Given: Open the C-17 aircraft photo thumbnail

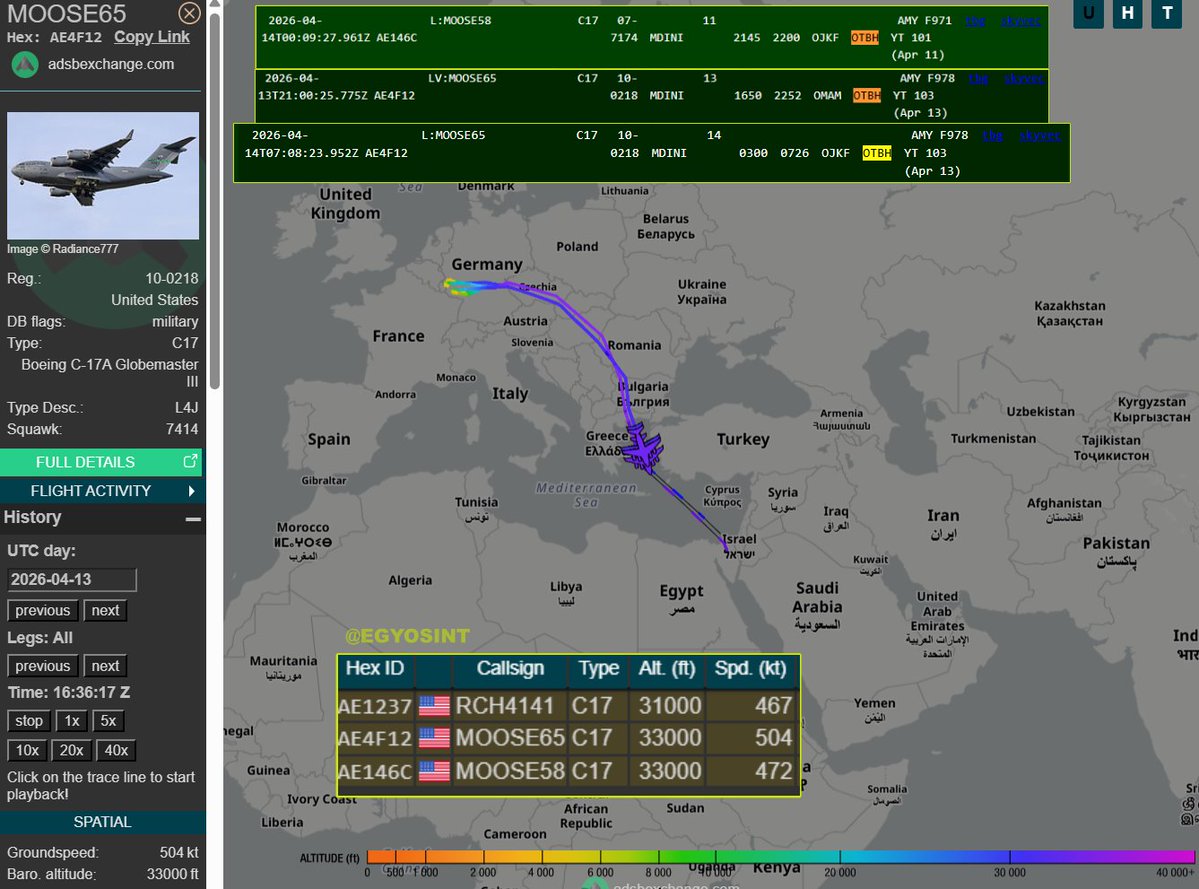Looking at the screenshot, I should pos(103,176).
